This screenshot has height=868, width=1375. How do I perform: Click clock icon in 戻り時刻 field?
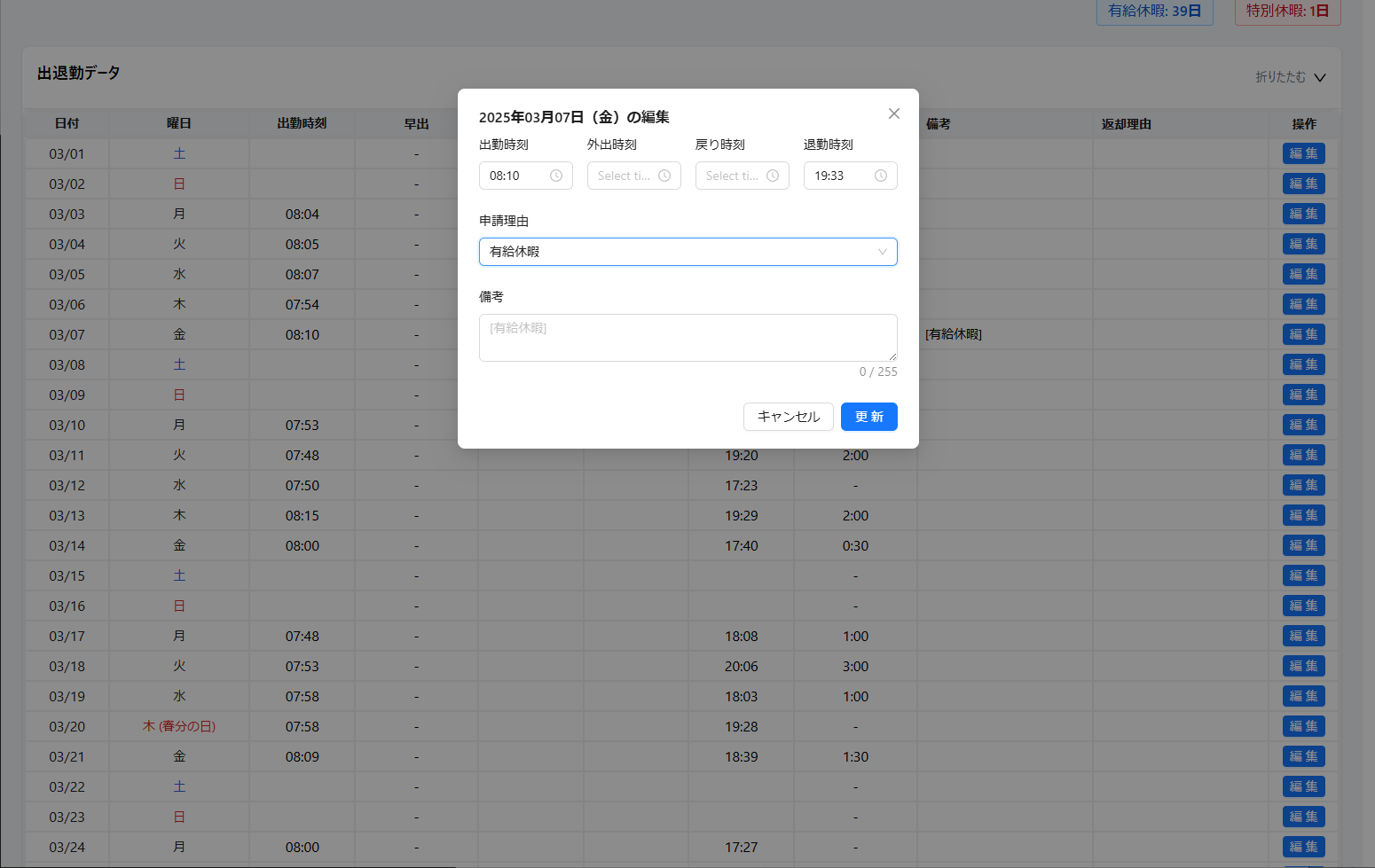(x=773, y=176)
